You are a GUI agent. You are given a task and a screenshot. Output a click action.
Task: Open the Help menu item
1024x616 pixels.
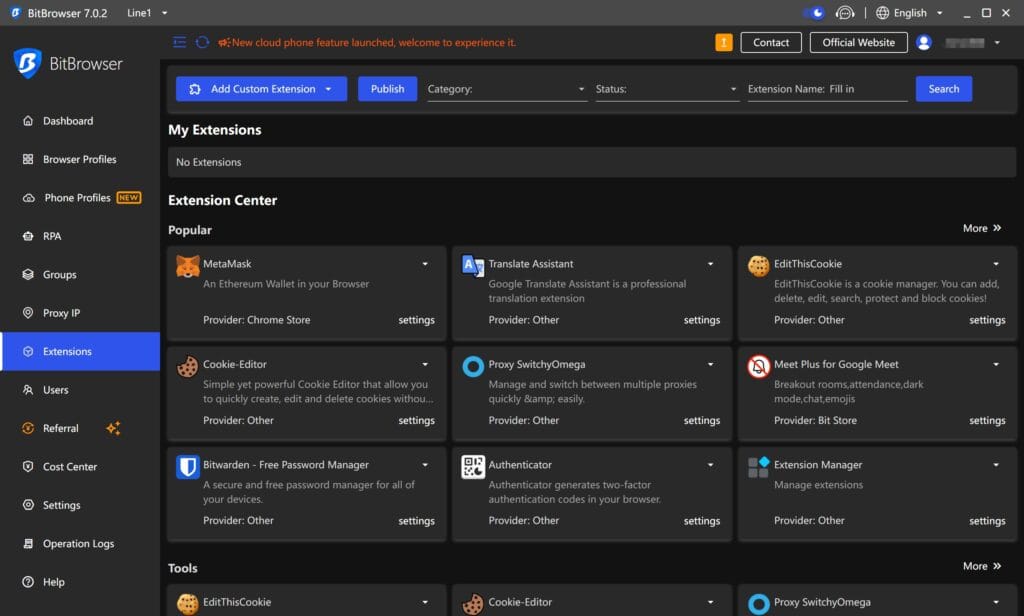[x=80, y=581]
